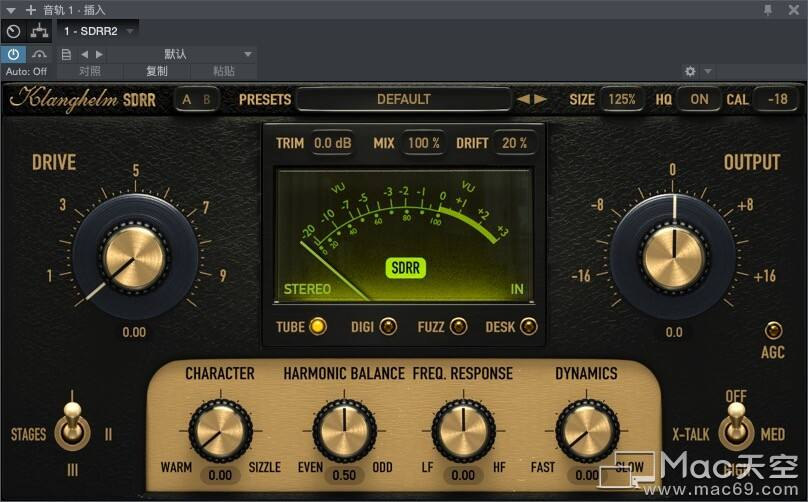Click the DRIVE knob

click(x=134, y=257)
